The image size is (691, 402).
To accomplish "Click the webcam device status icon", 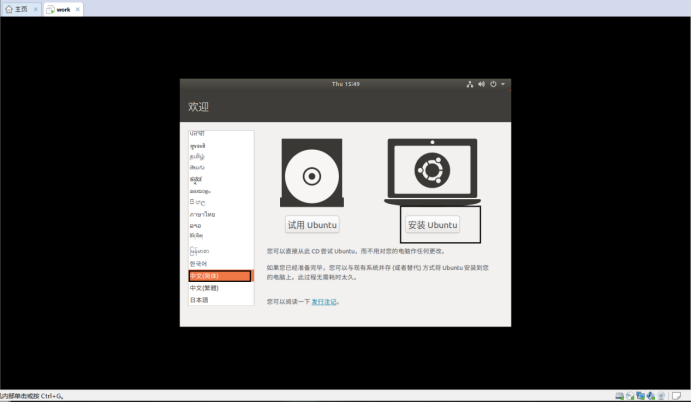I will coord(661,396).
